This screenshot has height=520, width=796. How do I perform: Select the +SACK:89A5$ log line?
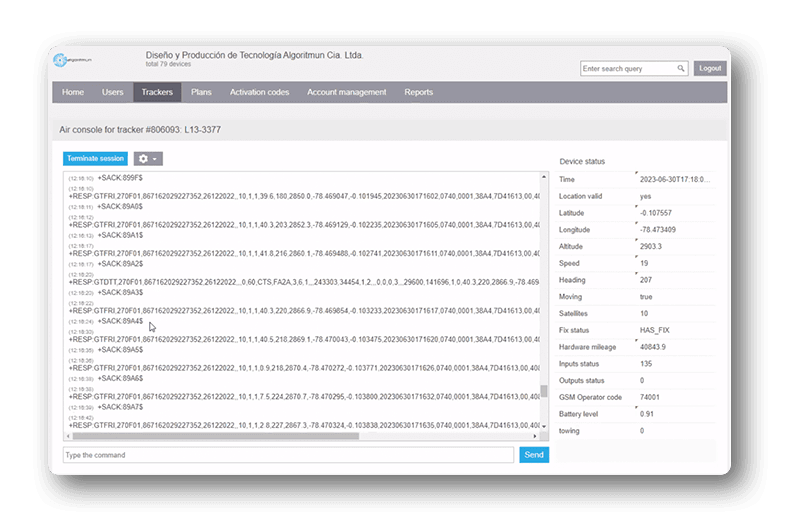coord(120,350)
